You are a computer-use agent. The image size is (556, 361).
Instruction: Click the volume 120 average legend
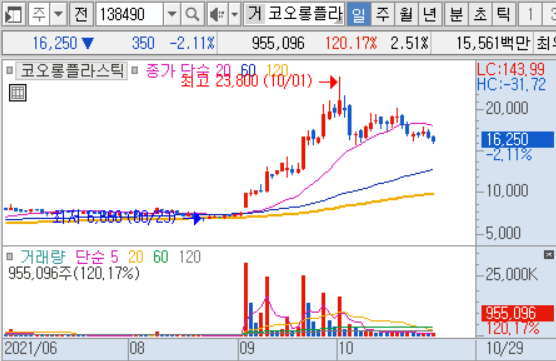190,256
